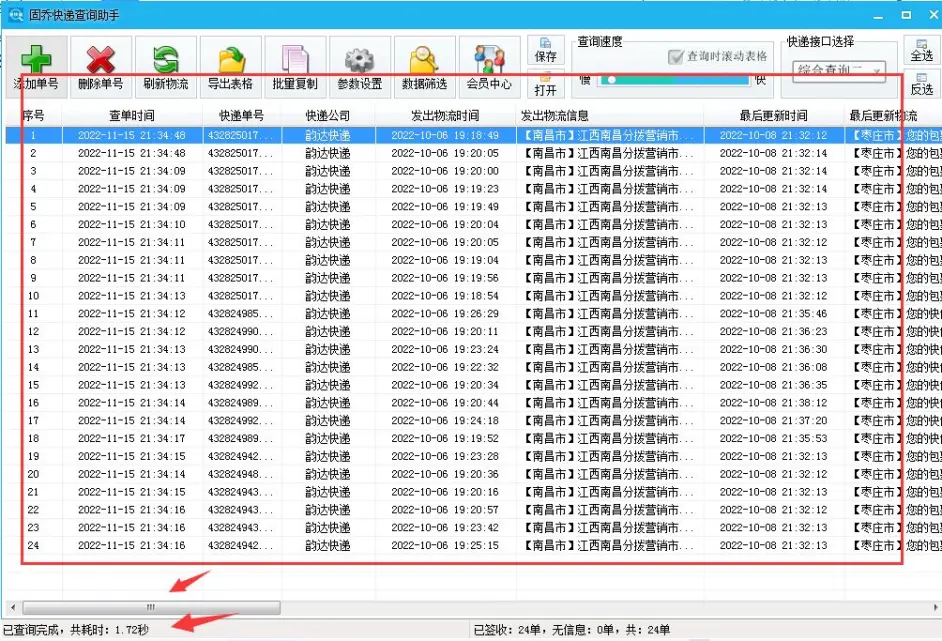Click row 19 发出物流时间 19:23:28
The height and width of the screenshot is (641, 942).
click(x=445, y=457)
